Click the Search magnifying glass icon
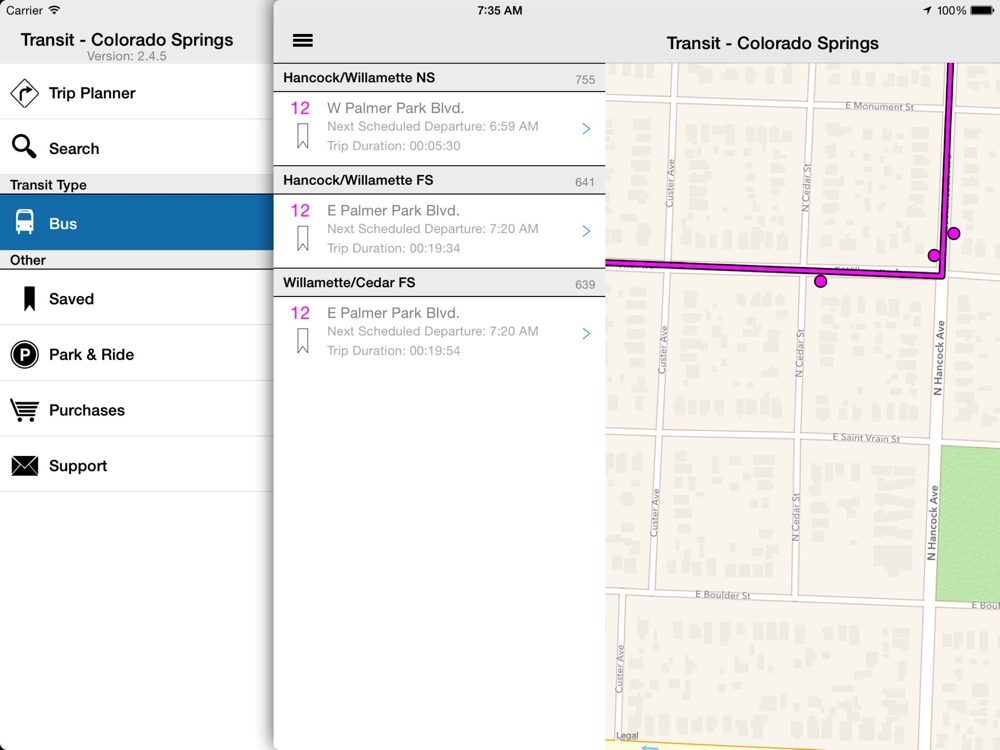 tap(24, 147)
